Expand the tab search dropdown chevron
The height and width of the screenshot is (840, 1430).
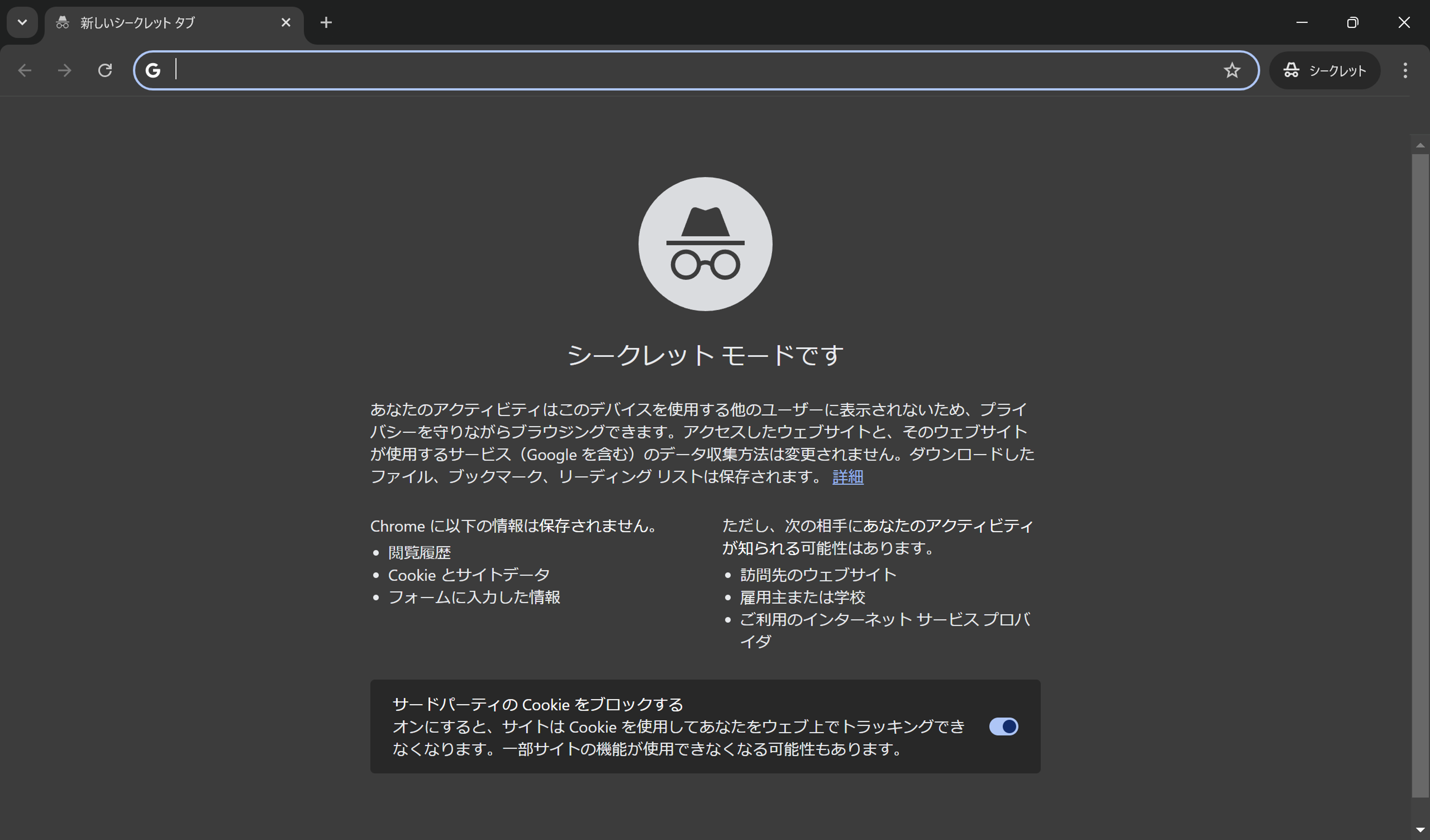22,23
